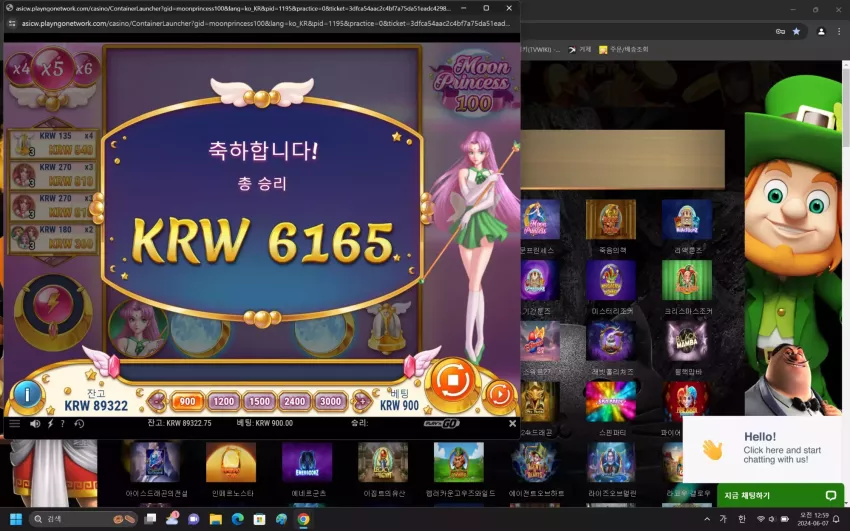Switch to Chrome in the taskbar

(x=303, y=519)
